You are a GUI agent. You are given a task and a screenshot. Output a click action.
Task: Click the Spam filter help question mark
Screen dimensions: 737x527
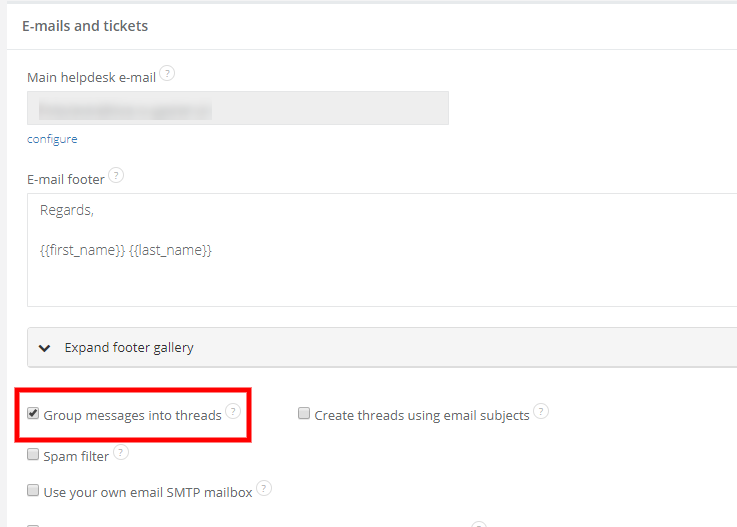121,452
